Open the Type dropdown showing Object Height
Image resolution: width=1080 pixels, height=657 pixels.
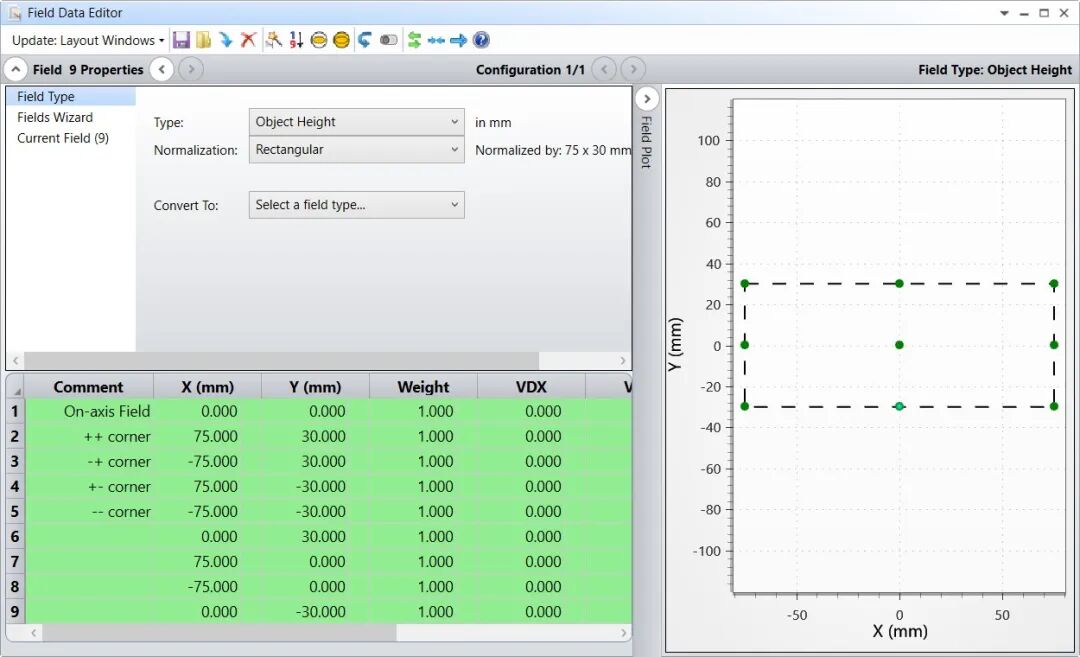(x=356, y=121)
